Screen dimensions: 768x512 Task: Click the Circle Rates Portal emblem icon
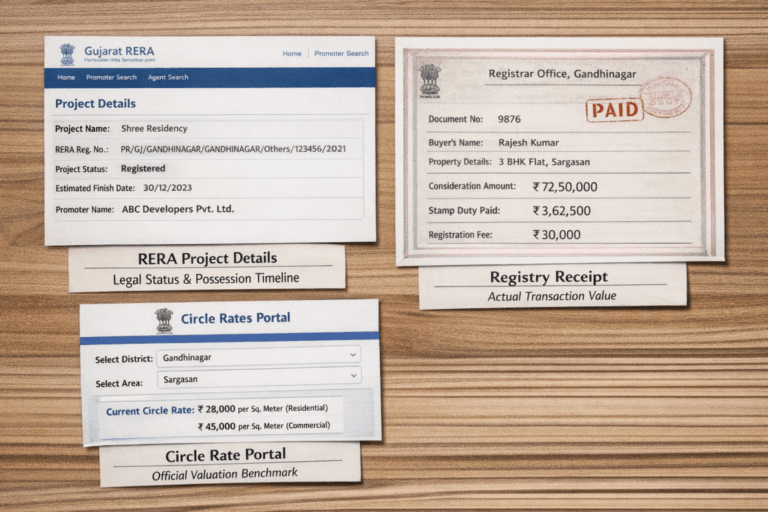click(x=164, y=319)
